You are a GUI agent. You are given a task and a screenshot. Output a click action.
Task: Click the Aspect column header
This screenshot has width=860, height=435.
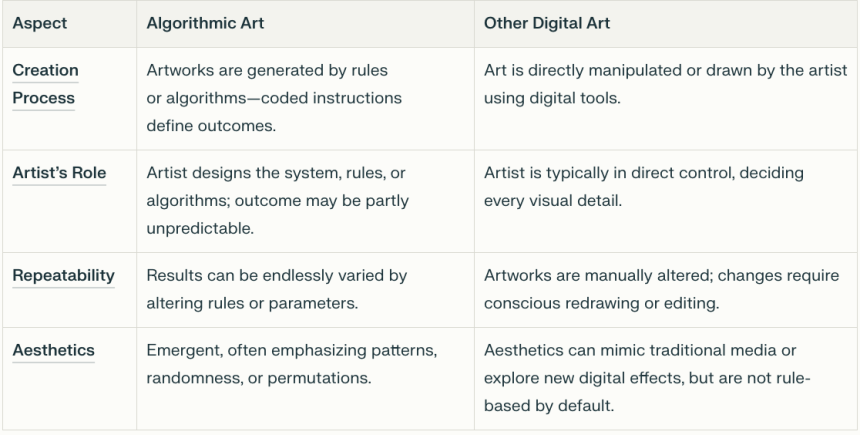[39, 23]
